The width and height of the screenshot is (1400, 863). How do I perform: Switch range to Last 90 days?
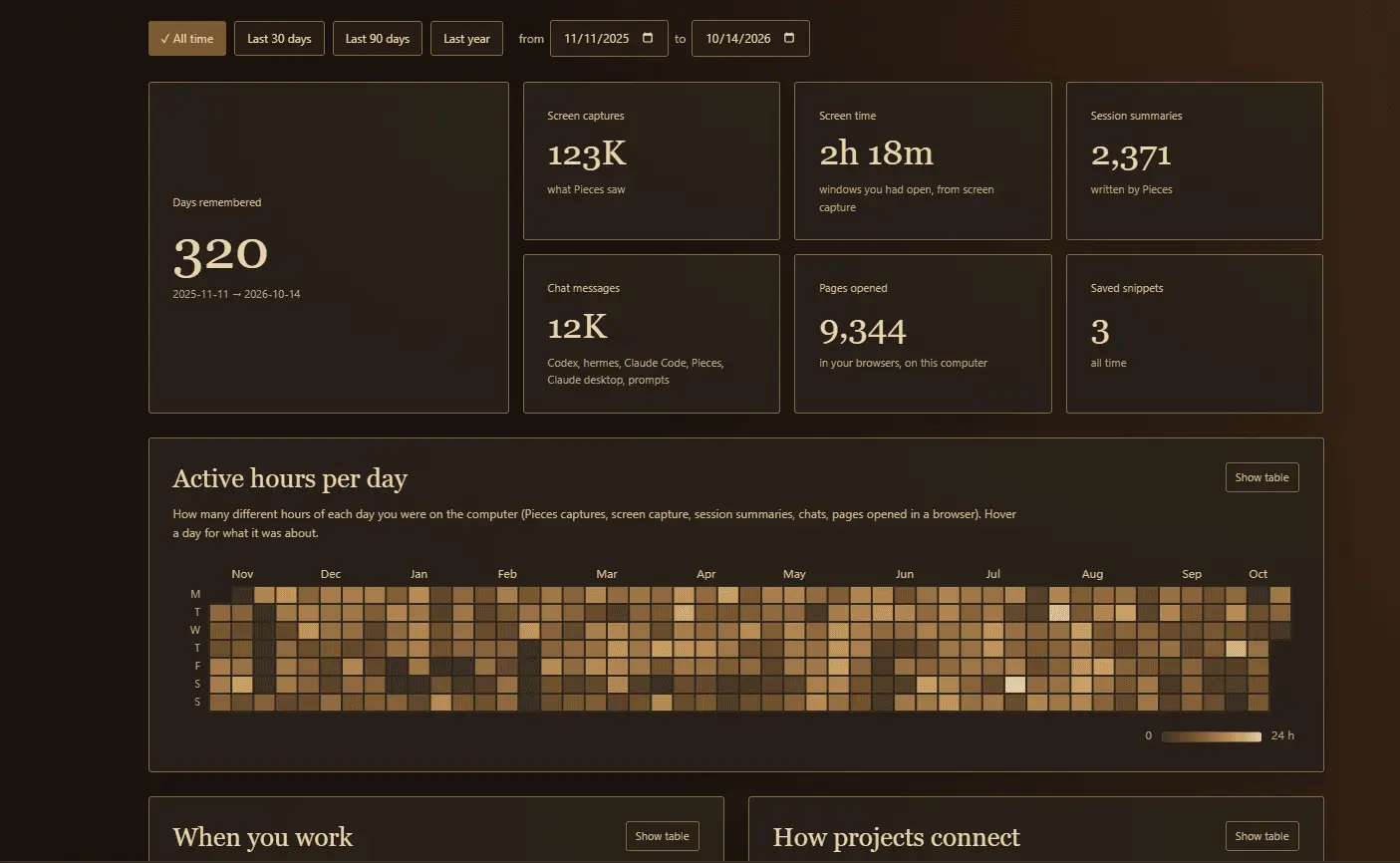378,39
